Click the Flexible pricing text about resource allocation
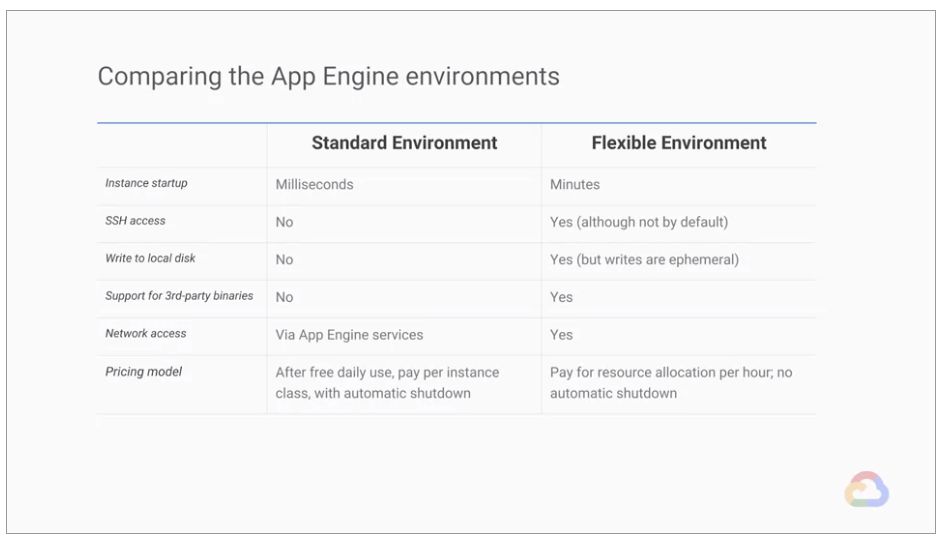The width and height of the screenshot is (942, 541). coord(671,382)
